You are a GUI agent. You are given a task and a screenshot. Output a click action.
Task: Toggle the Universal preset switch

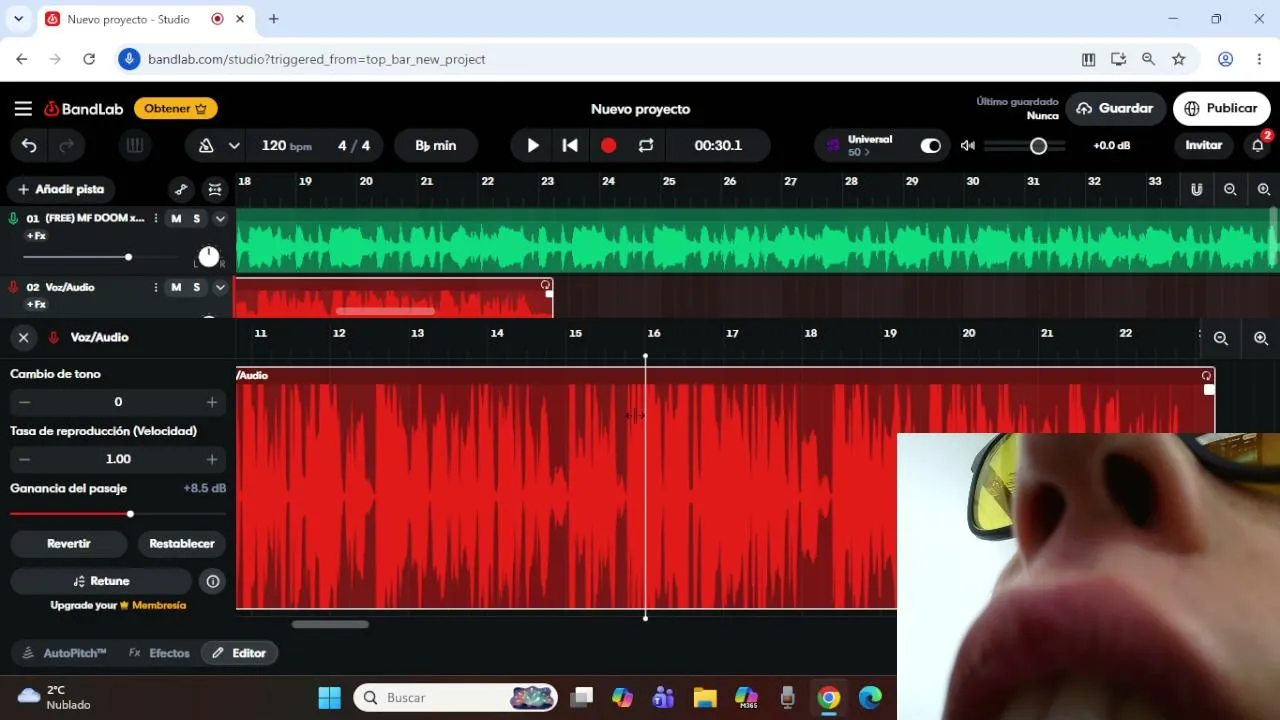coord(931,146)
